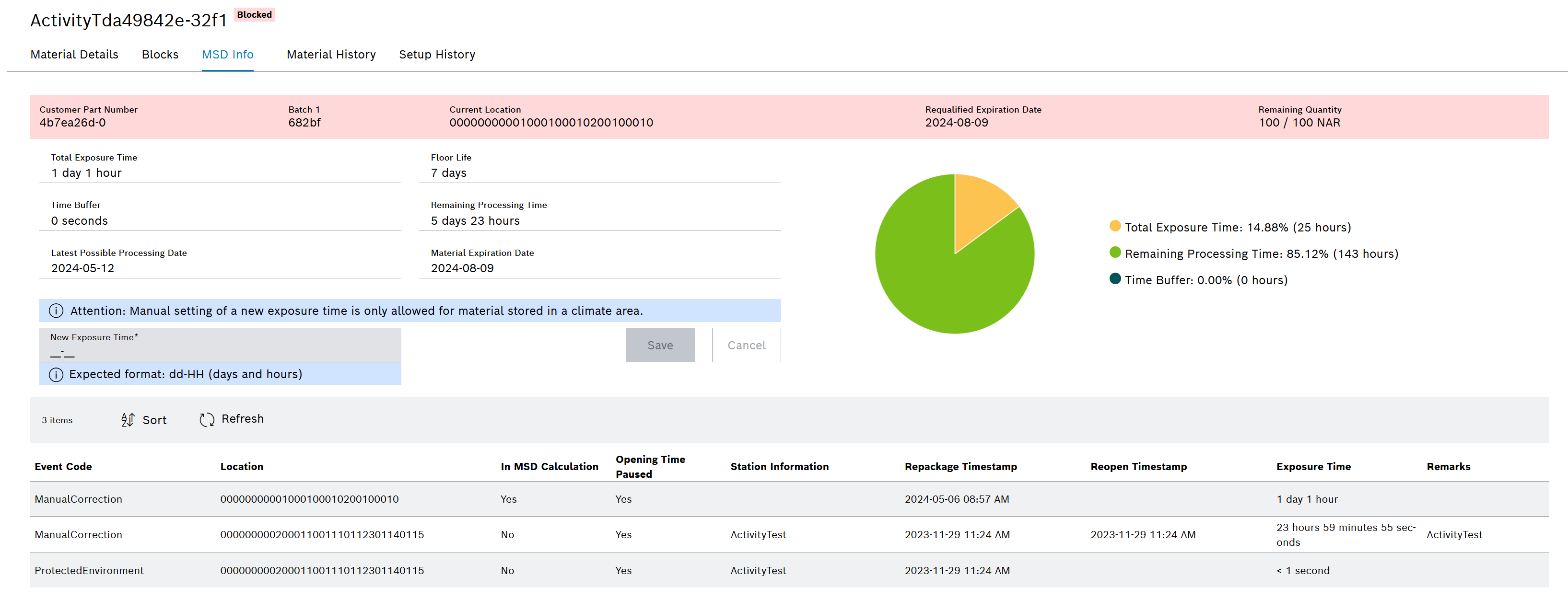Open the Material History tab
Image resolution: width=1568 pixels, height=599 pixels.
click(331, 55)
